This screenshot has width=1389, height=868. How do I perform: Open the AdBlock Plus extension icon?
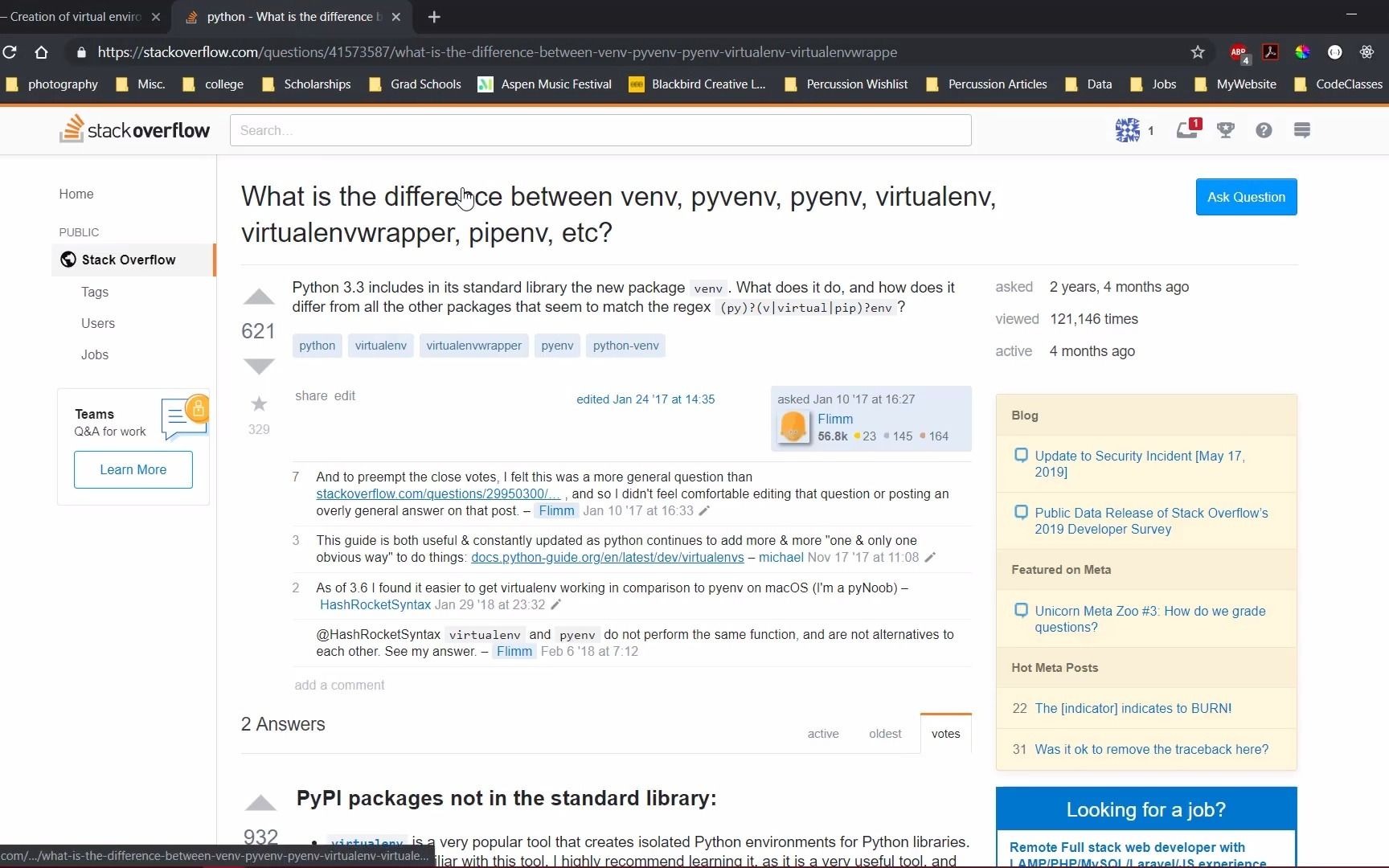[1239, 52]
